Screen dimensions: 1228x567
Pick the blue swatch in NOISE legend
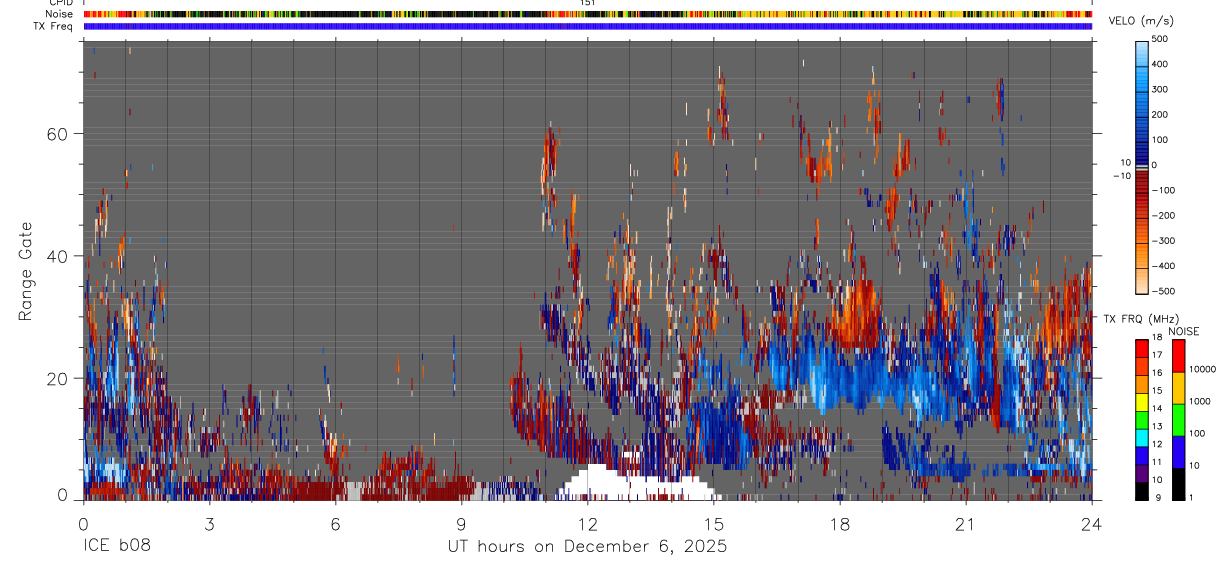pos(1178,452)
